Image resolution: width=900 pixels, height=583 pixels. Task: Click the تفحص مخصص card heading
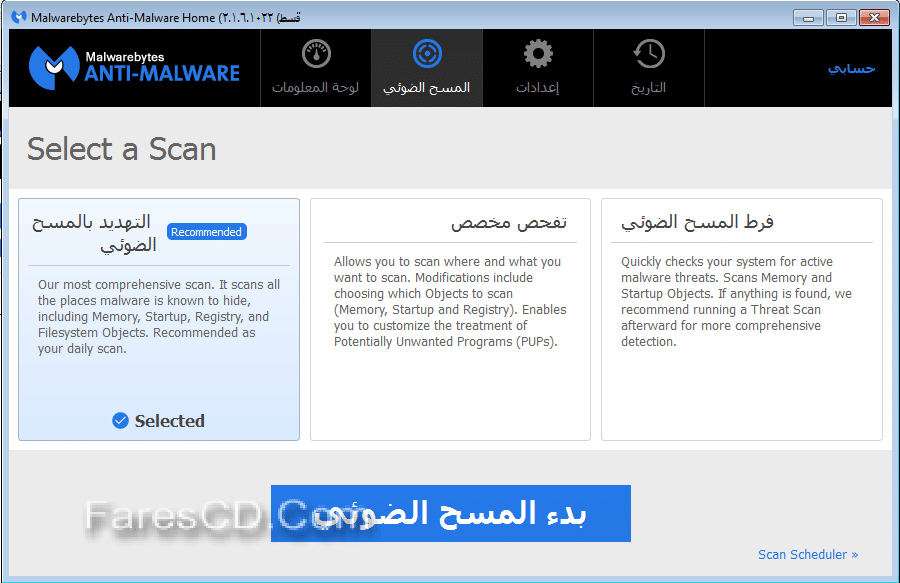pyautogui.click(x=509, y=222)
